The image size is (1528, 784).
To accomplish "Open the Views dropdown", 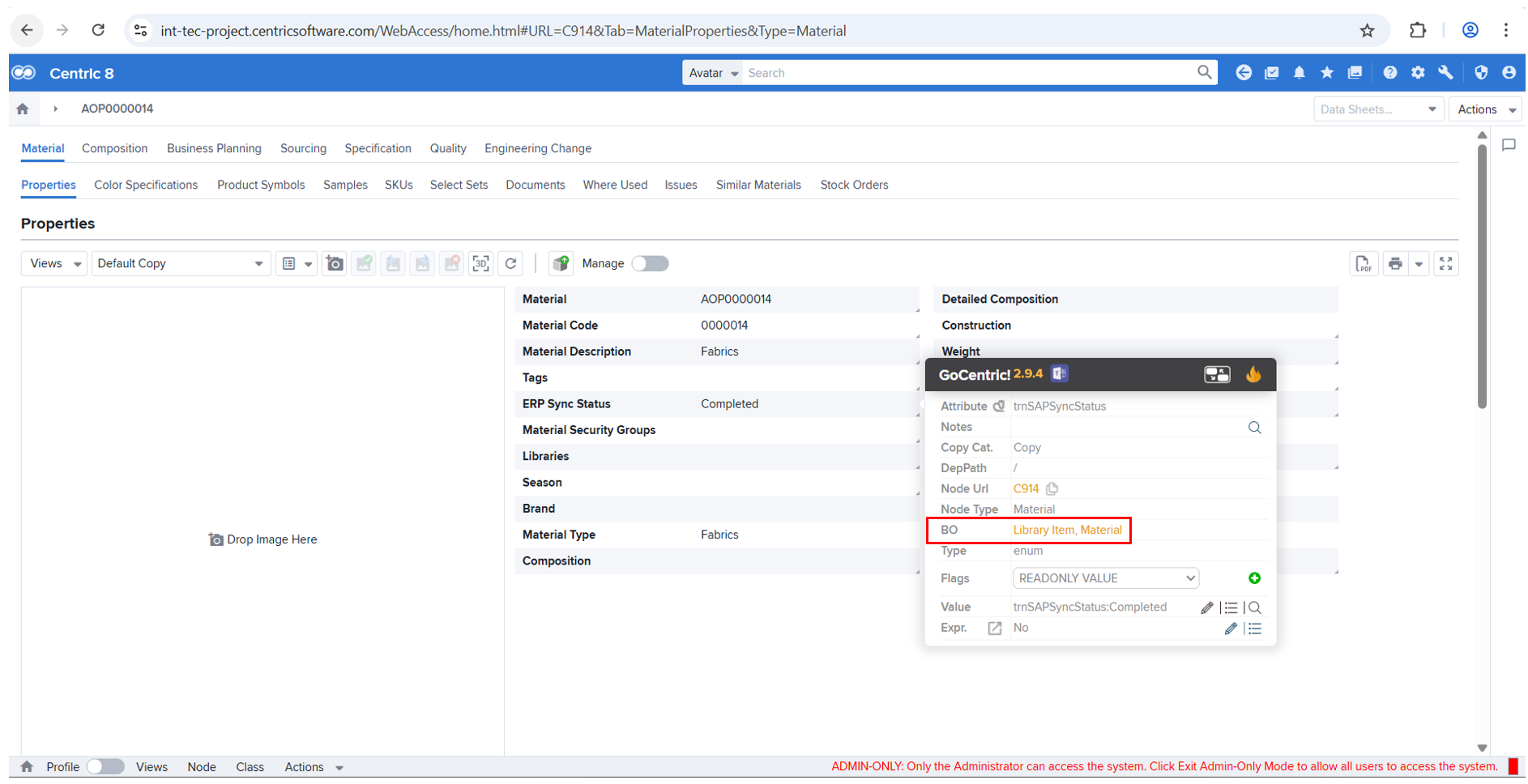I will pyautogui.click(x=54, y=263).
